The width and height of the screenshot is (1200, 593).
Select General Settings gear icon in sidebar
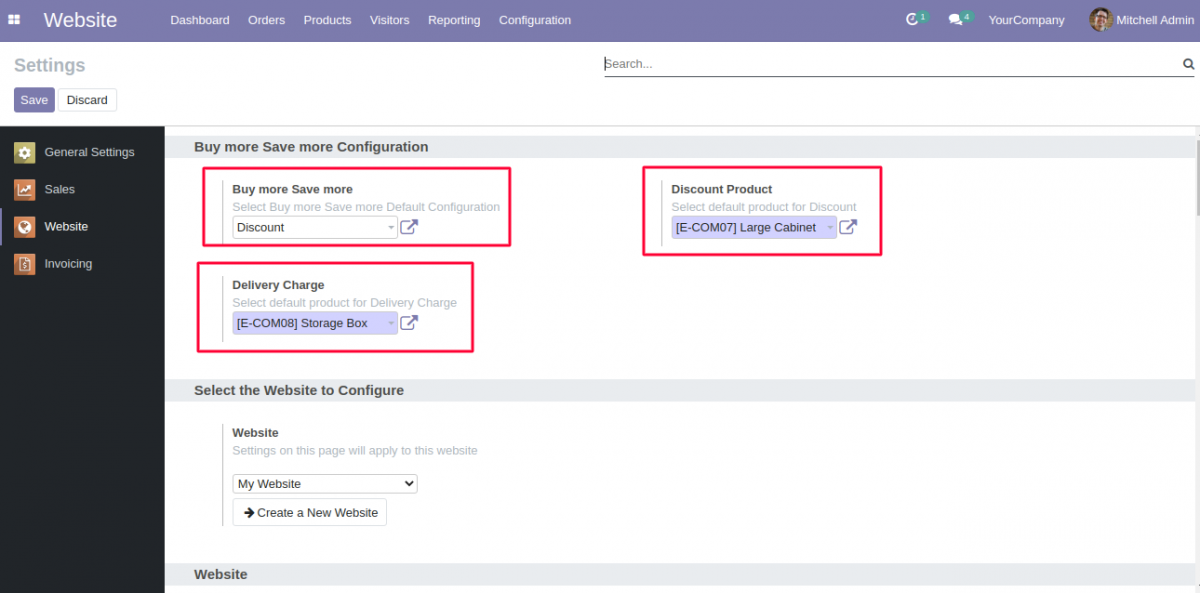coord(23,152)
